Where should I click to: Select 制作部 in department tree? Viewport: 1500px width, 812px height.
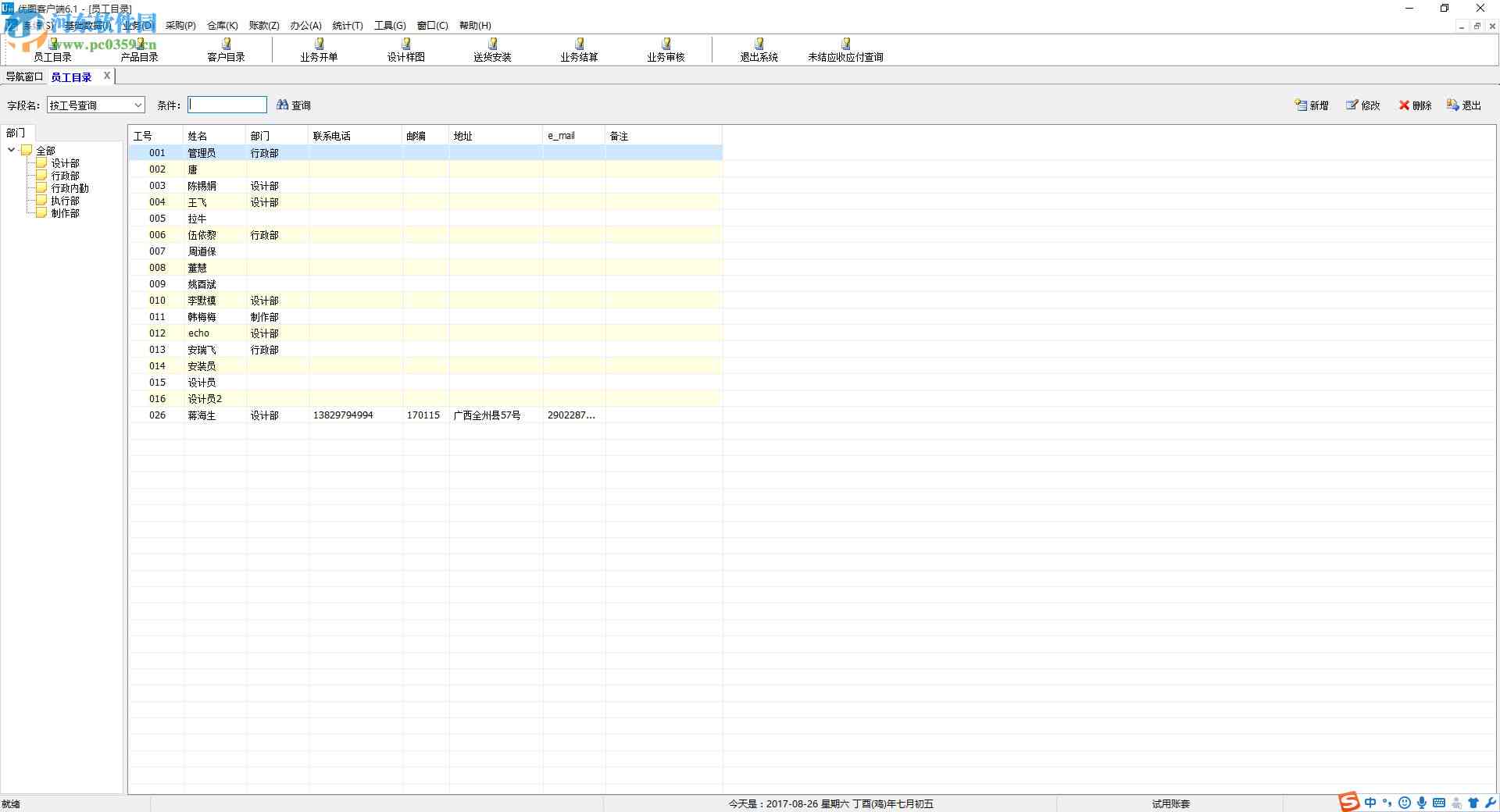click(65, 213)
